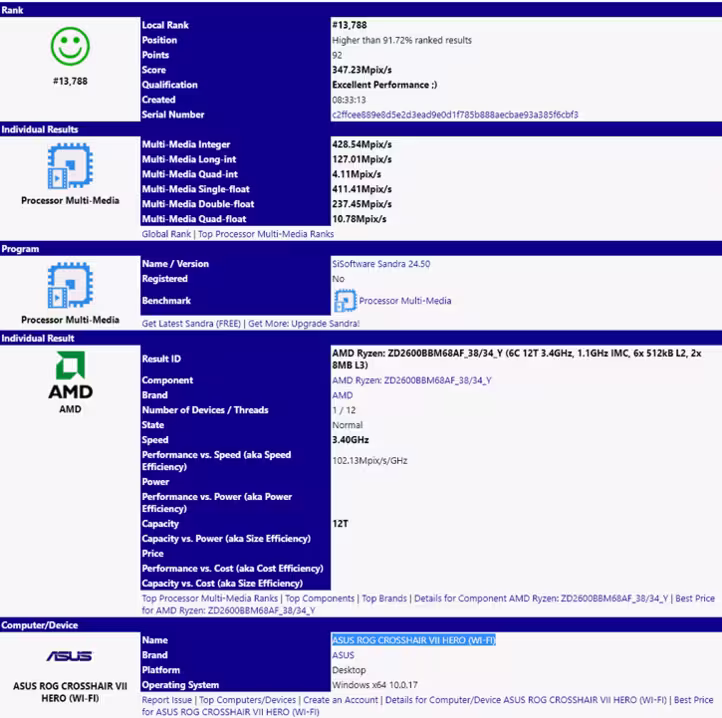Click the Rank section header
Image resolution: width=722 pixels, height=718 pixels.
[x=361, y=10]
